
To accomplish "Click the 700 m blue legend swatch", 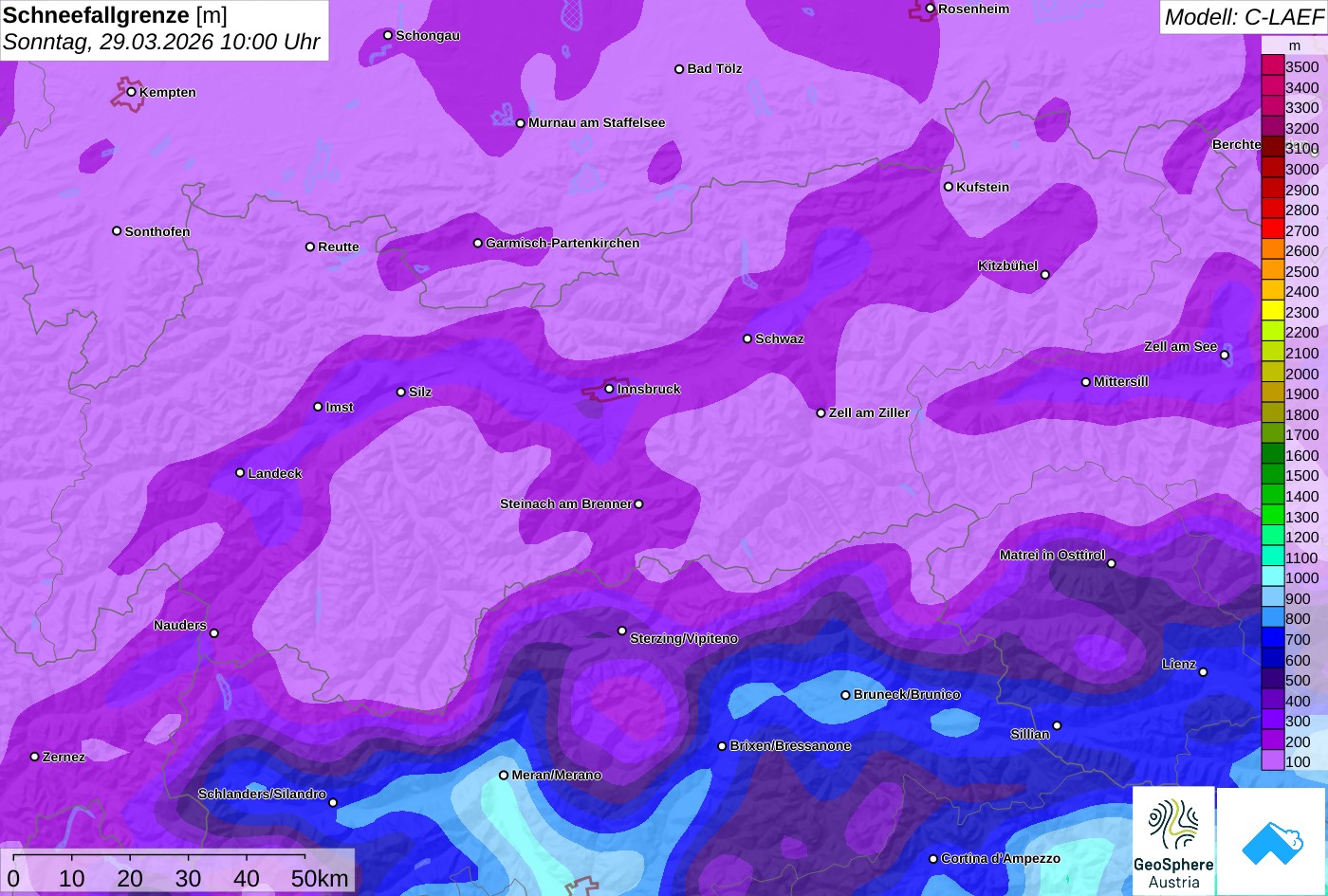I will tap(1272, 639).
